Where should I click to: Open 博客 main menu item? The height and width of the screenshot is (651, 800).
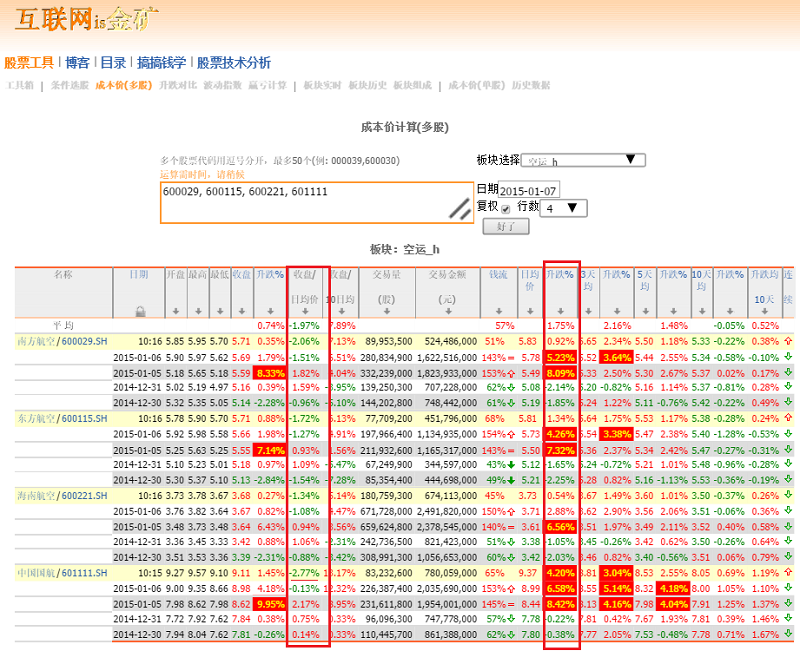pyautogui.click(x=78, y=63)
